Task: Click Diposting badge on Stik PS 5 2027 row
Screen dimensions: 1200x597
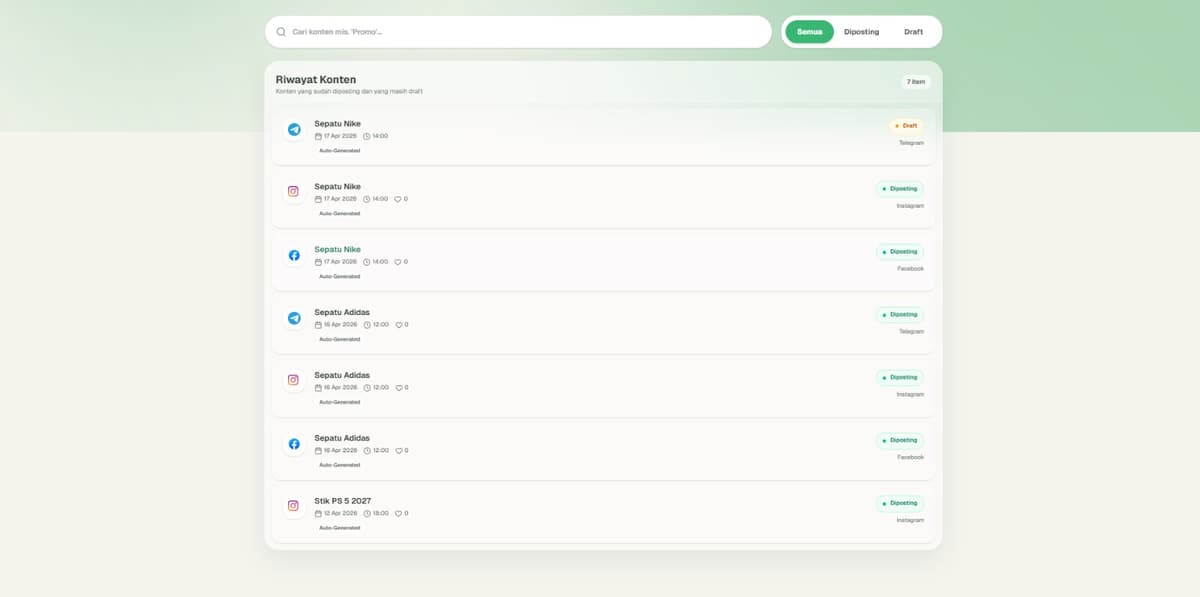Action: coord(900,503)
